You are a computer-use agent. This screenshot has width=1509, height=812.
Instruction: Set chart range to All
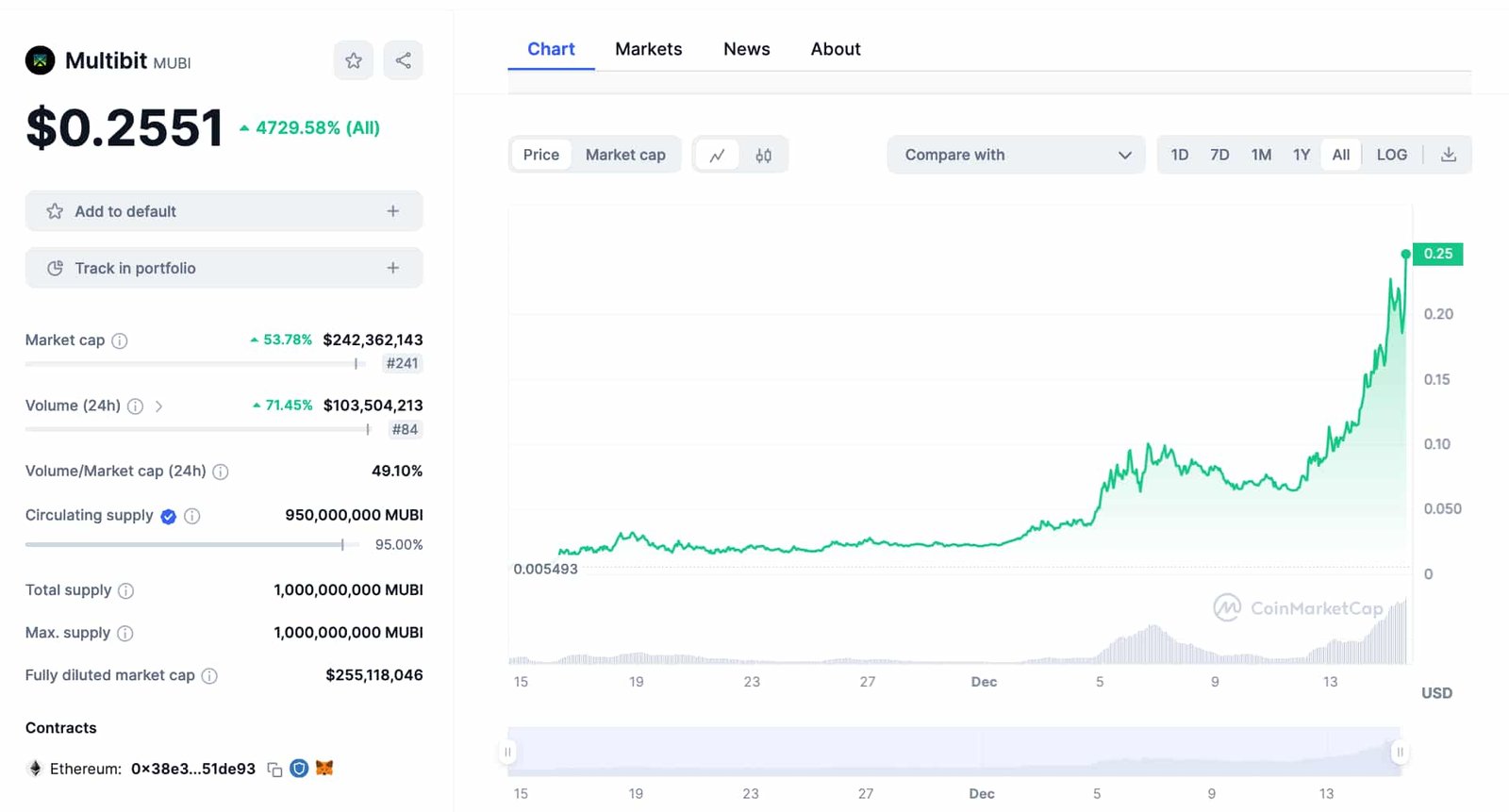[x=1341, y=155]
